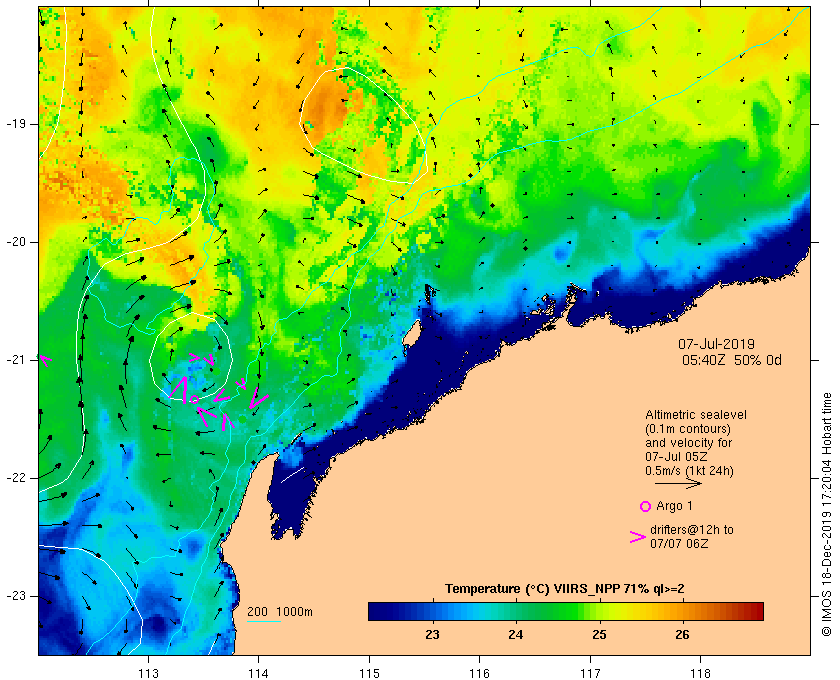This screenshot has height=680, width=840.
Task: Click the velocity for label in legend
Action: coord(688,443)
